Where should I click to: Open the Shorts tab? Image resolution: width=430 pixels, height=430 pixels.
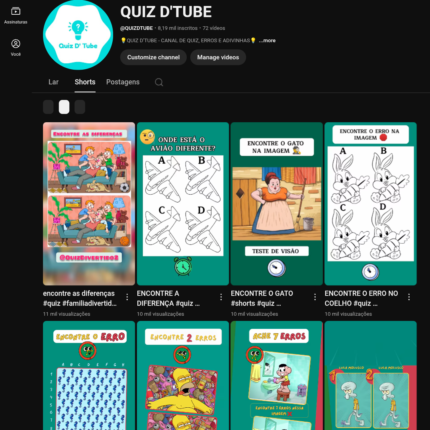coord(85,82)
